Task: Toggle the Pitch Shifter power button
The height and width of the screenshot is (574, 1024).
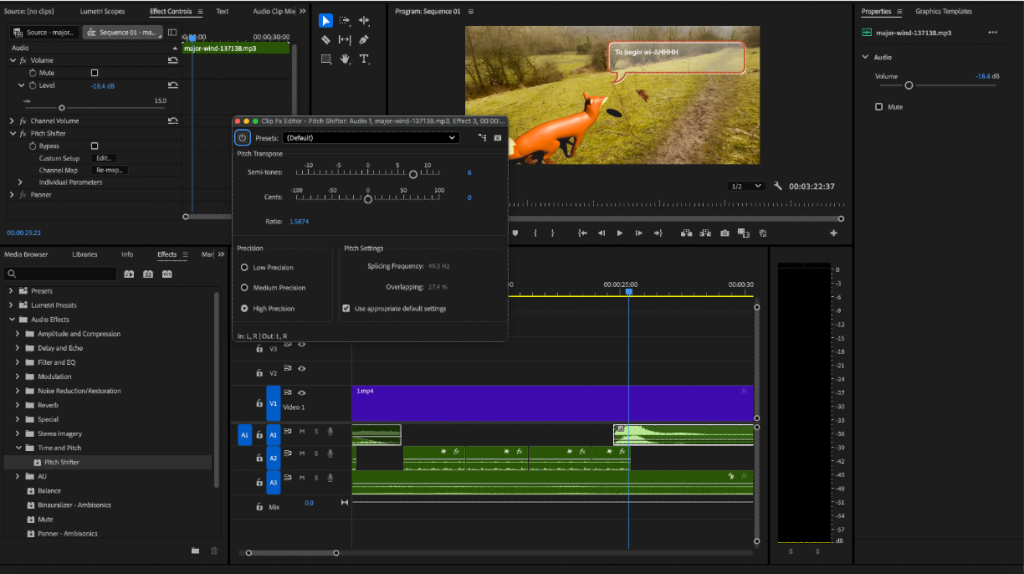Action: click(242, 137)
